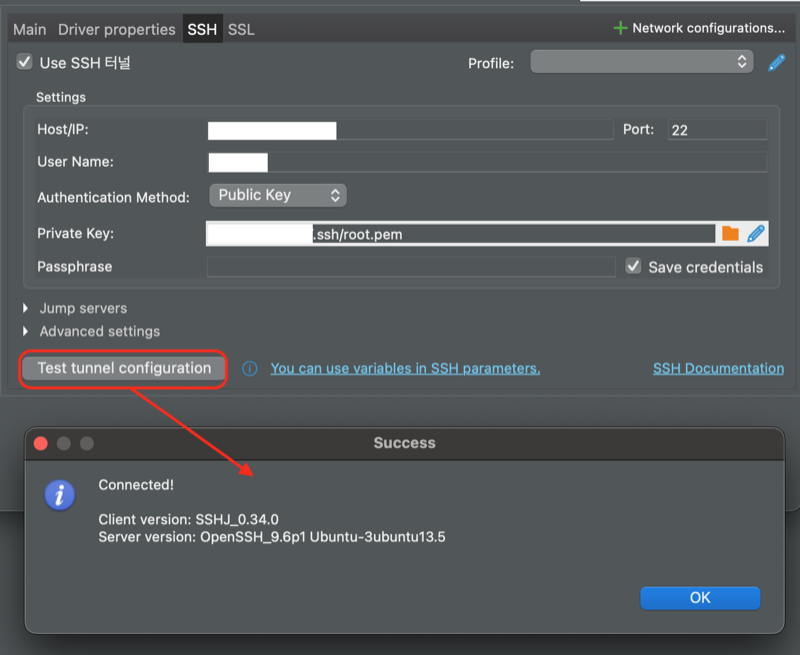Click the pencil icon next to Profile
The height and width of the screenshot is (655, 800).
click(x=776, y=63)
